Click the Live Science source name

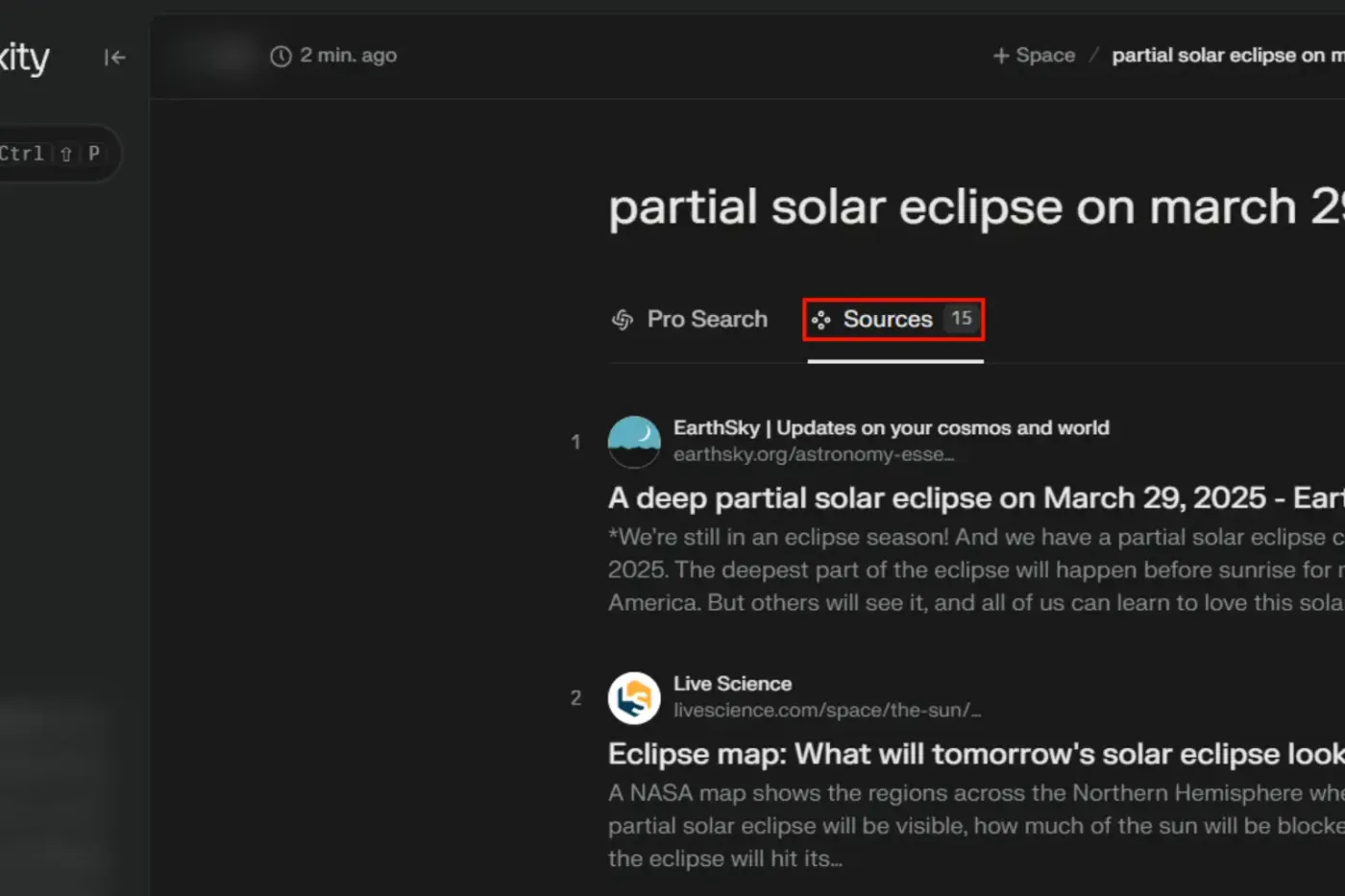[733, 684]
